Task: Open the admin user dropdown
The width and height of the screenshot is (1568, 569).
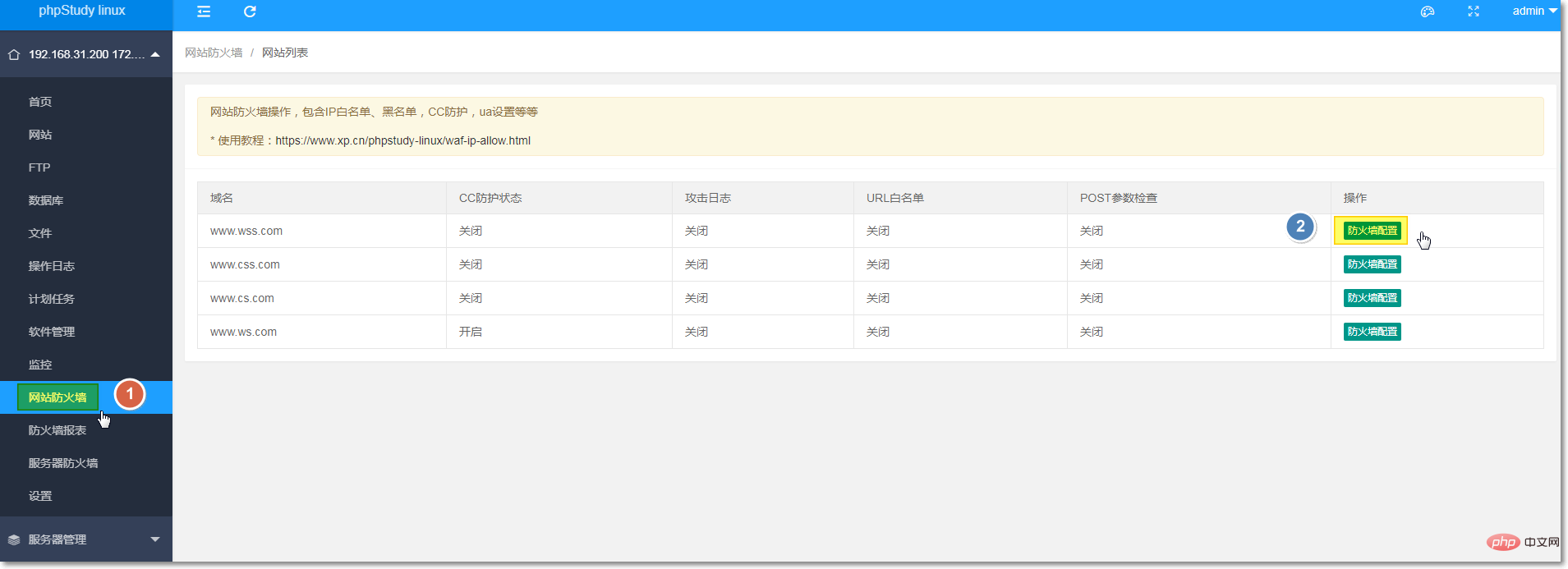Action: click(1534, 11)
